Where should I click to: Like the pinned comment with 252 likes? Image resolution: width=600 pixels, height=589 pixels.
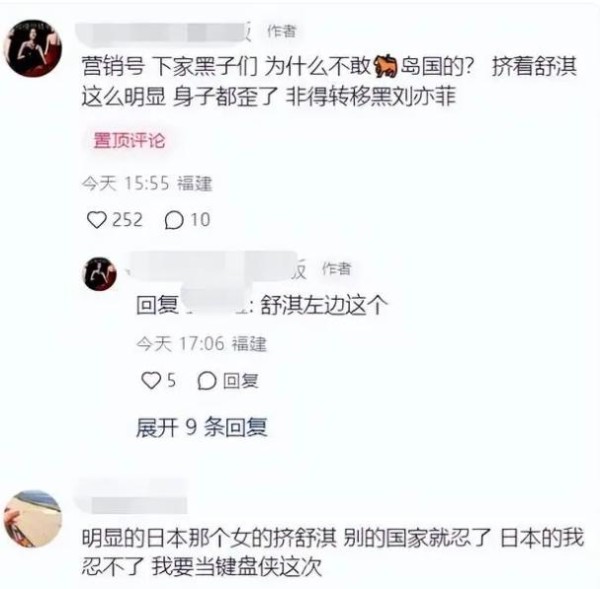[96, 220]
